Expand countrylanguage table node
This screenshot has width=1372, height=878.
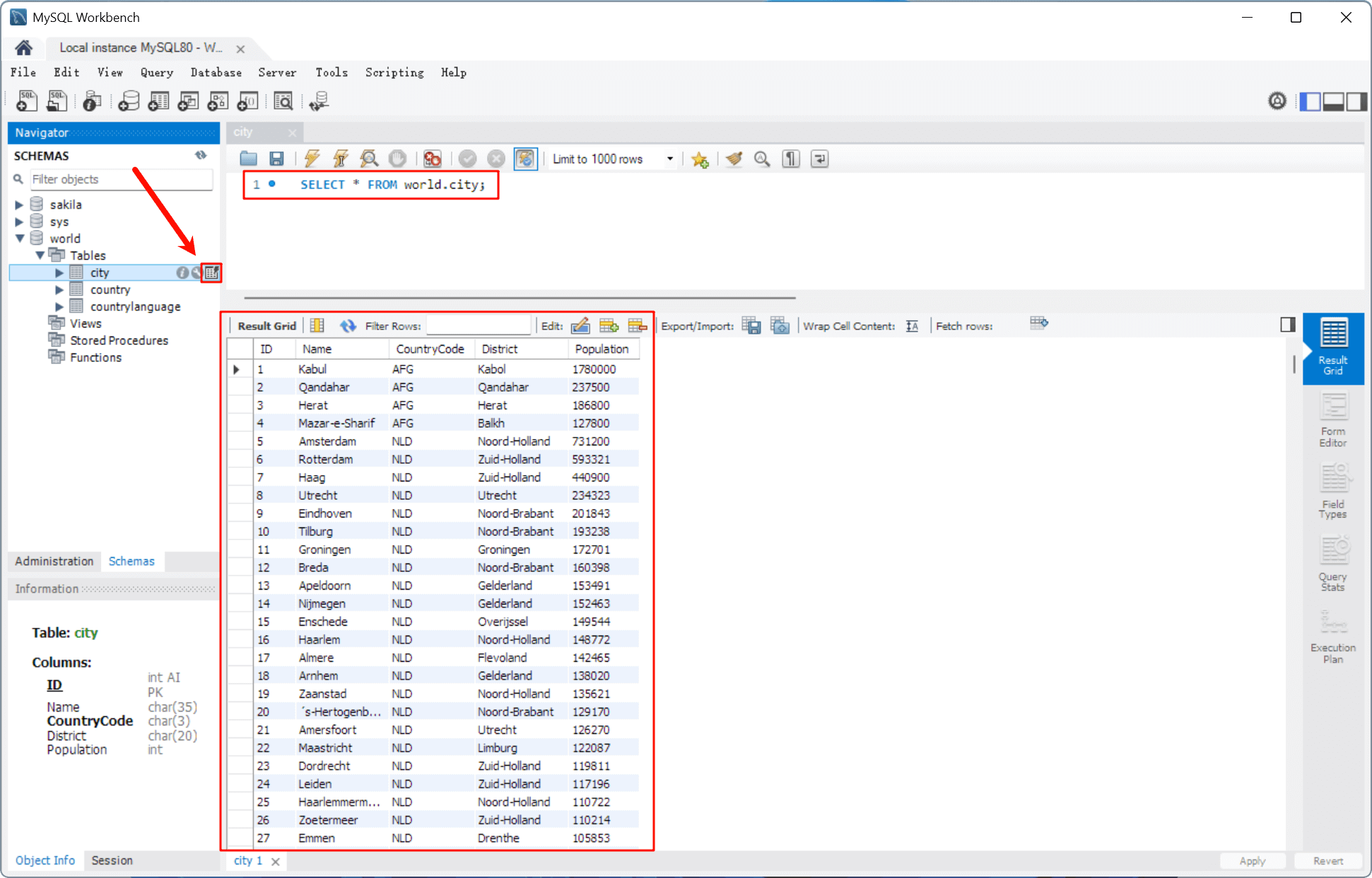click(59, 307)
